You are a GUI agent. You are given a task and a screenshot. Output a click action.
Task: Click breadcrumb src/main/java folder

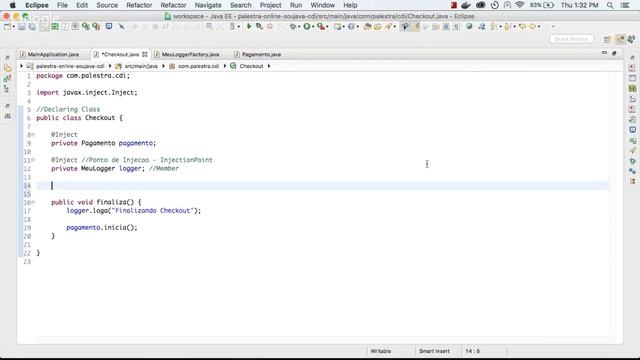[x=141, y=66]
